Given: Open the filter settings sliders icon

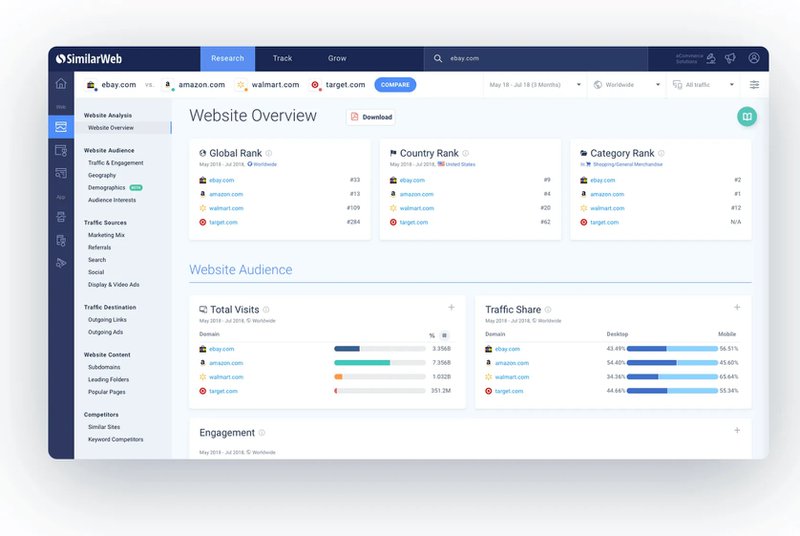Looking at the screenshot, I should 754,85.
